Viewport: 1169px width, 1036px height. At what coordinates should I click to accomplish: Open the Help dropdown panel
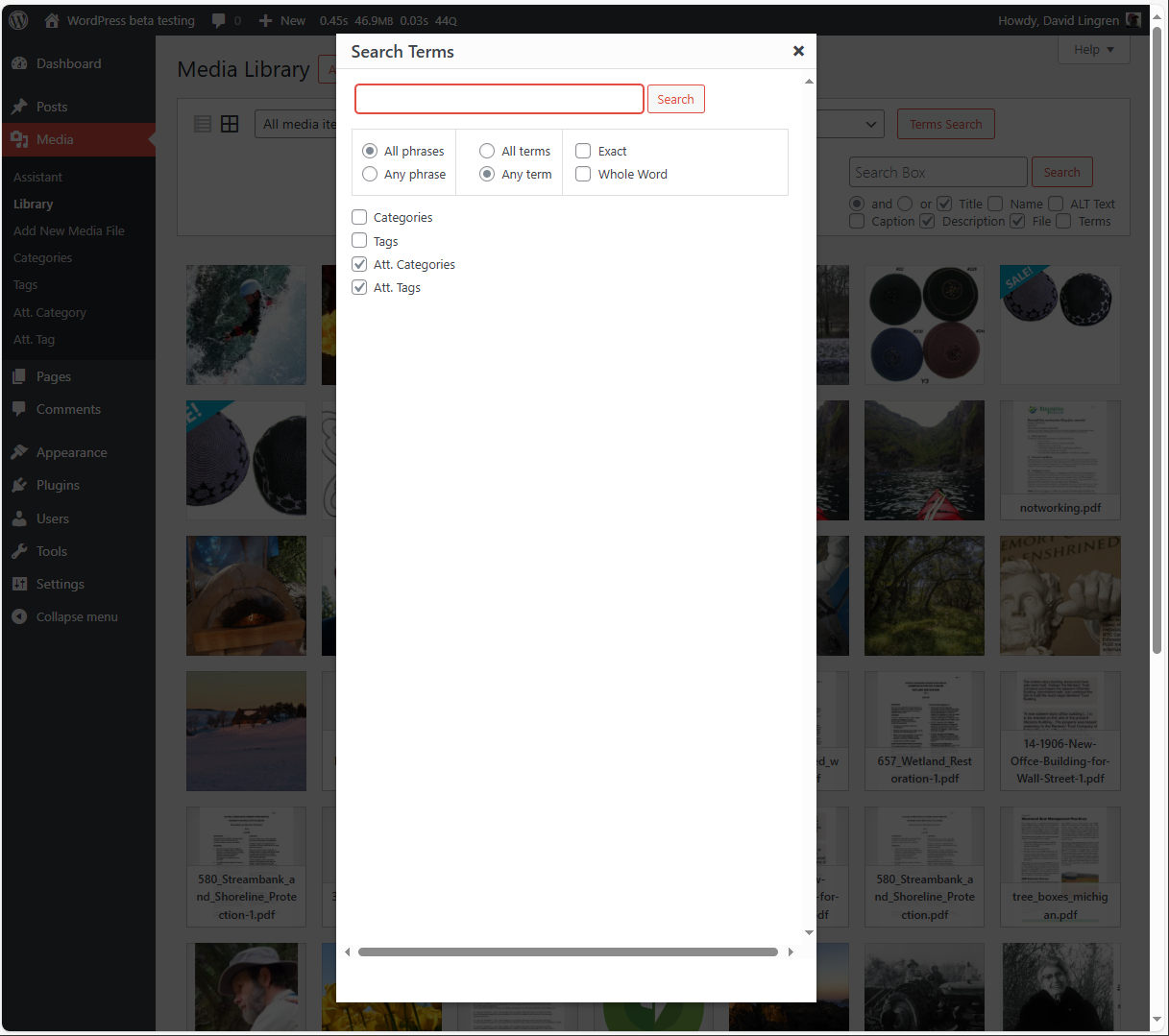pyautogui.click(x=1093, y=49)
